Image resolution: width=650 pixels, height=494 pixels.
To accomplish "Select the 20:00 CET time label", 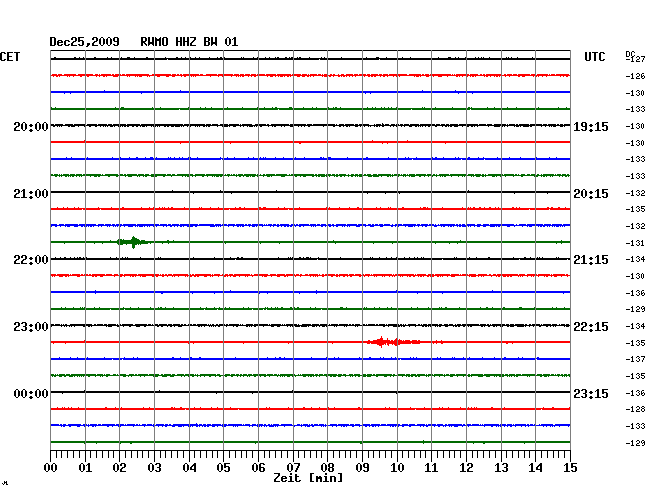I will coord(31,127).
